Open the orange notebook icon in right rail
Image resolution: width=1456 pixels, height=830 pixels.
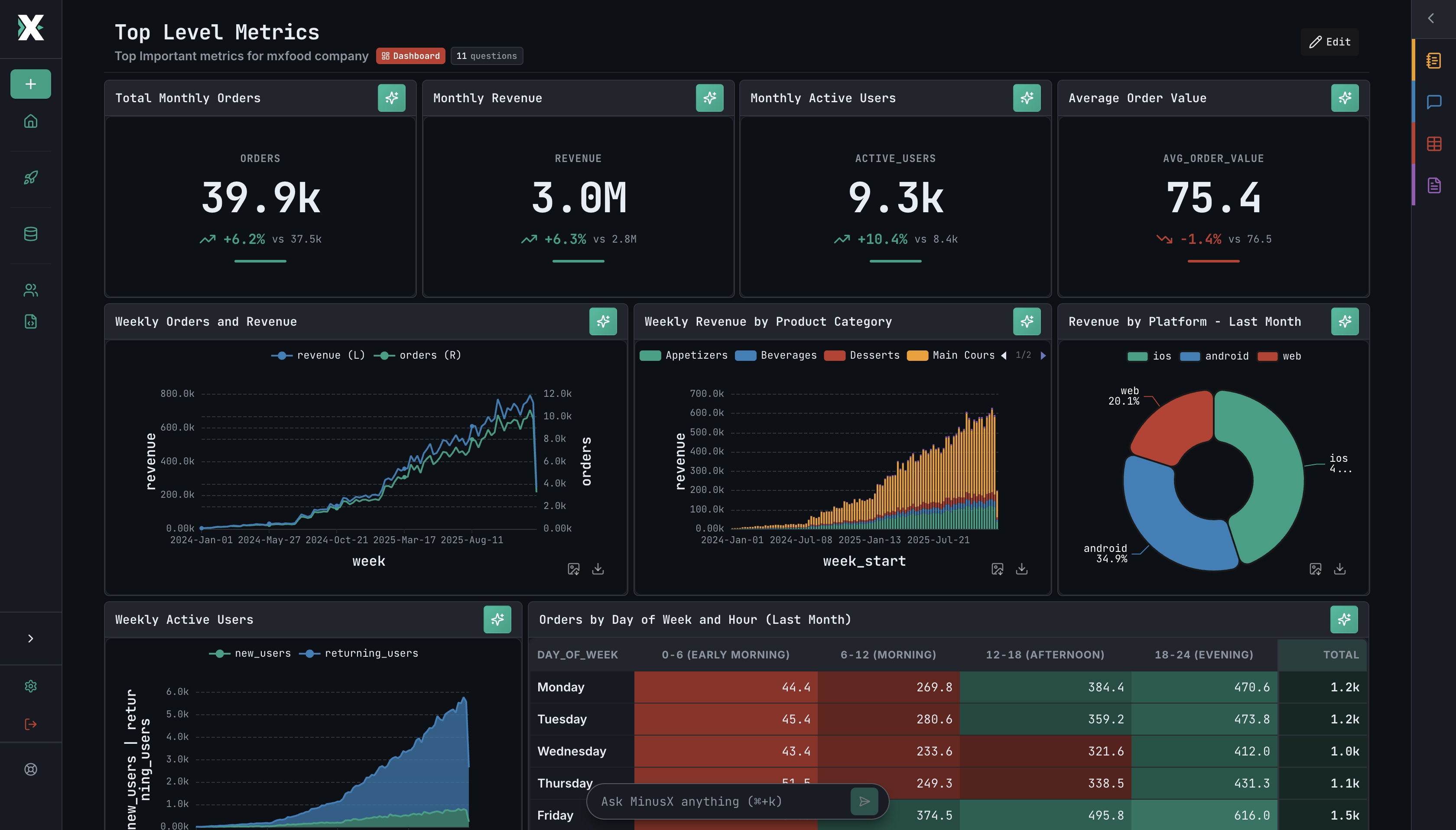[x=1434, y=60]
